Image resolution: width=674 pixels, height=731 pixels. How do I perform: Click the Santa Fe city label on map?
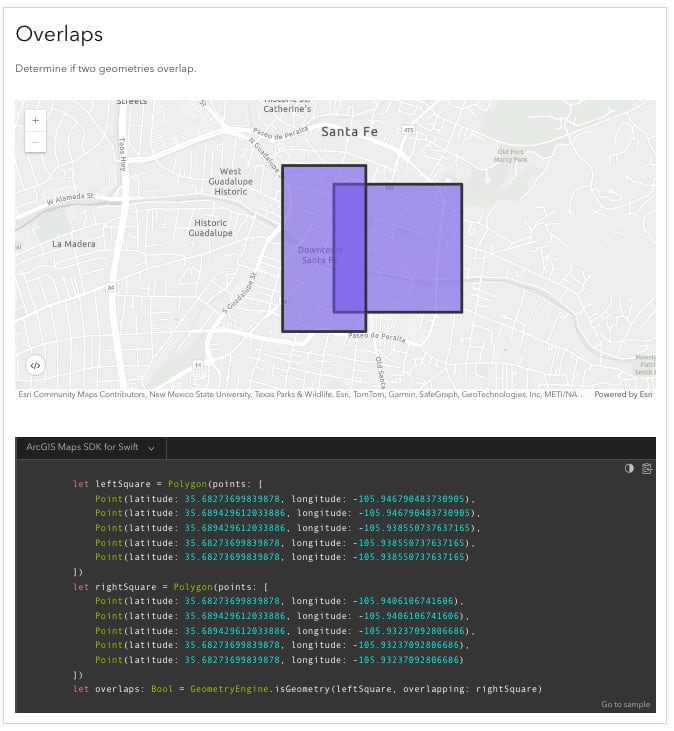349,132
